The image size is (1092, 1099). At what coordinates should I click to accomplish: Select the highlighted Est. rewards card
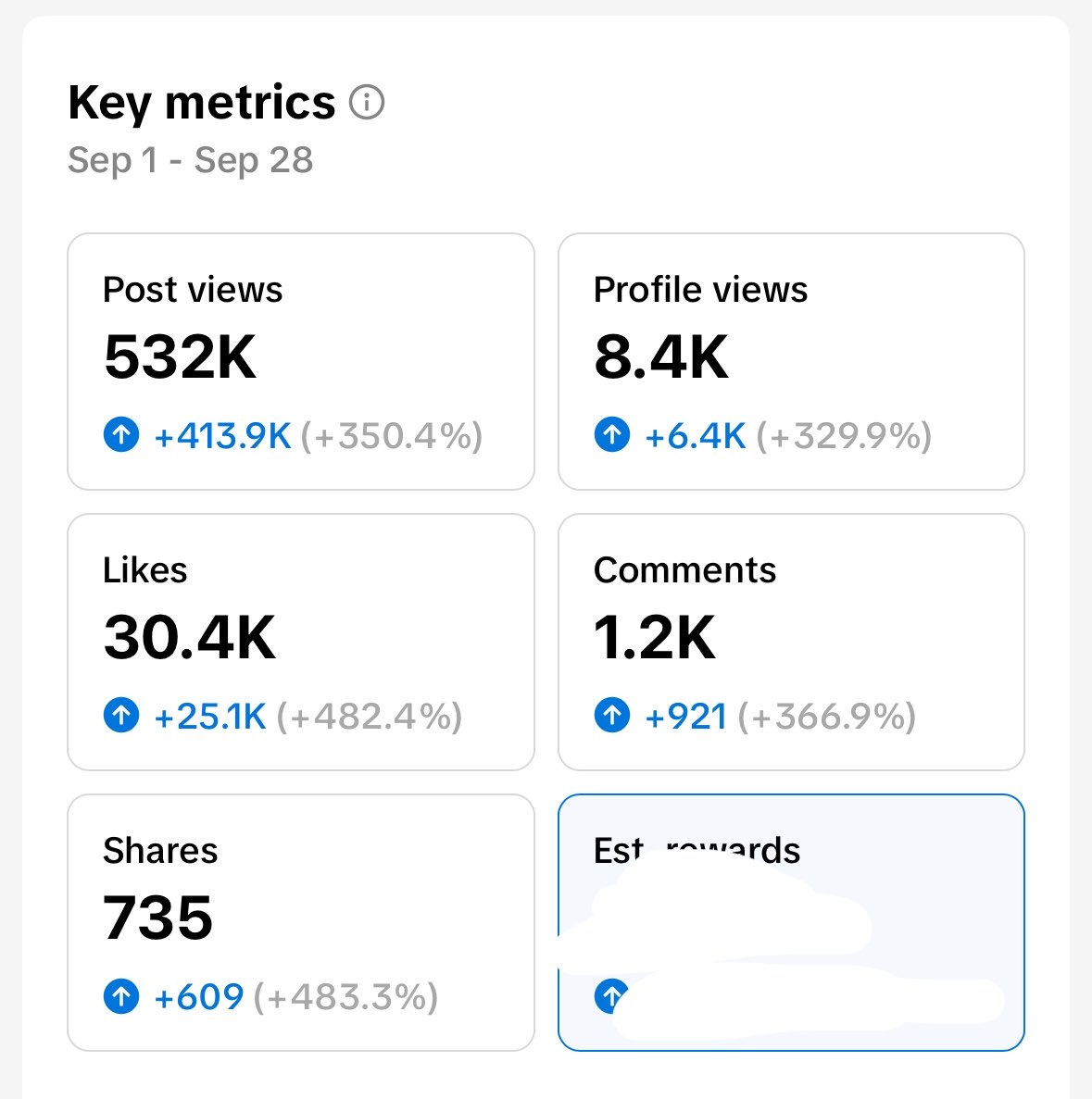791,922
